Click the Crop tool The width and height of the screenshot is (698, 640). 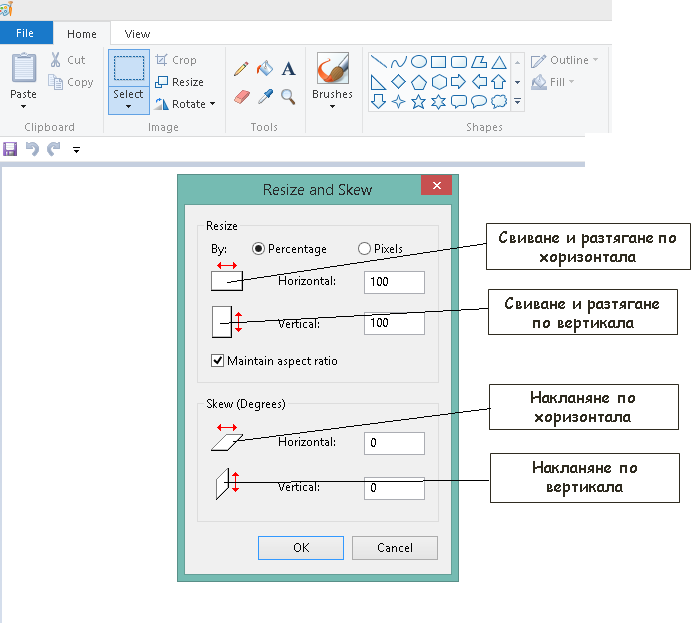click(177, 60)
